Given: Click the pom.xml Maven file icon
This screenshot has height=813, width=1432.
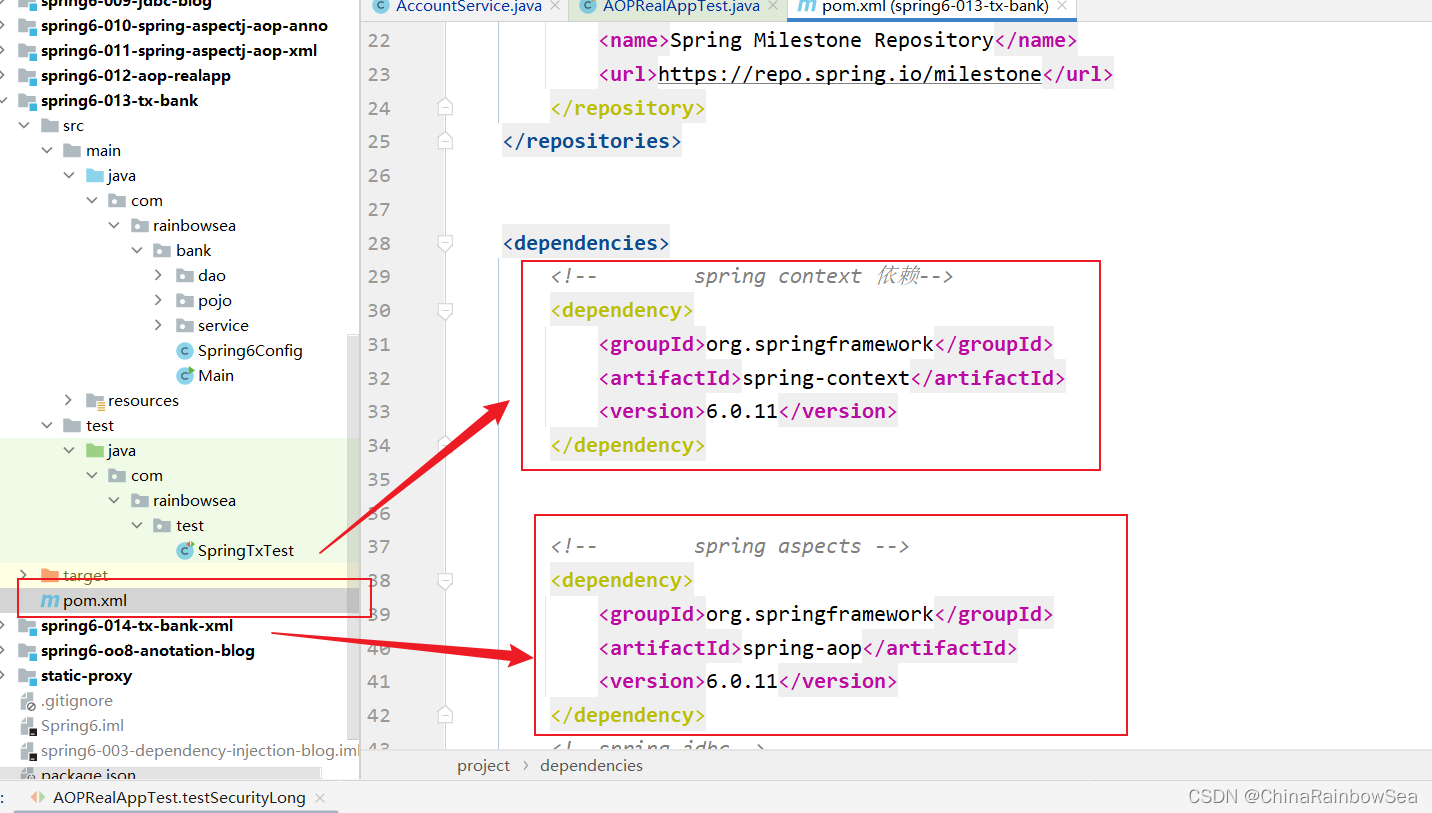Looking at the screenshot, I should click(49, 600).
